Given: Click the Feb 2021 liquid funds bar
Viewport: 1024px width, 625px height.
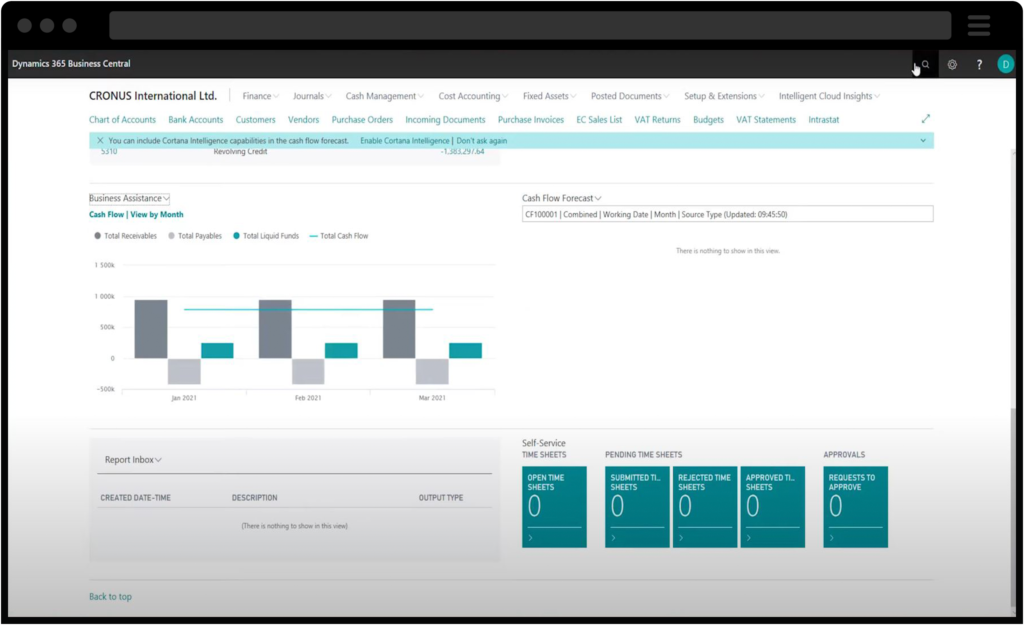Looking at the screenshot, I should (x=341, y=351).
